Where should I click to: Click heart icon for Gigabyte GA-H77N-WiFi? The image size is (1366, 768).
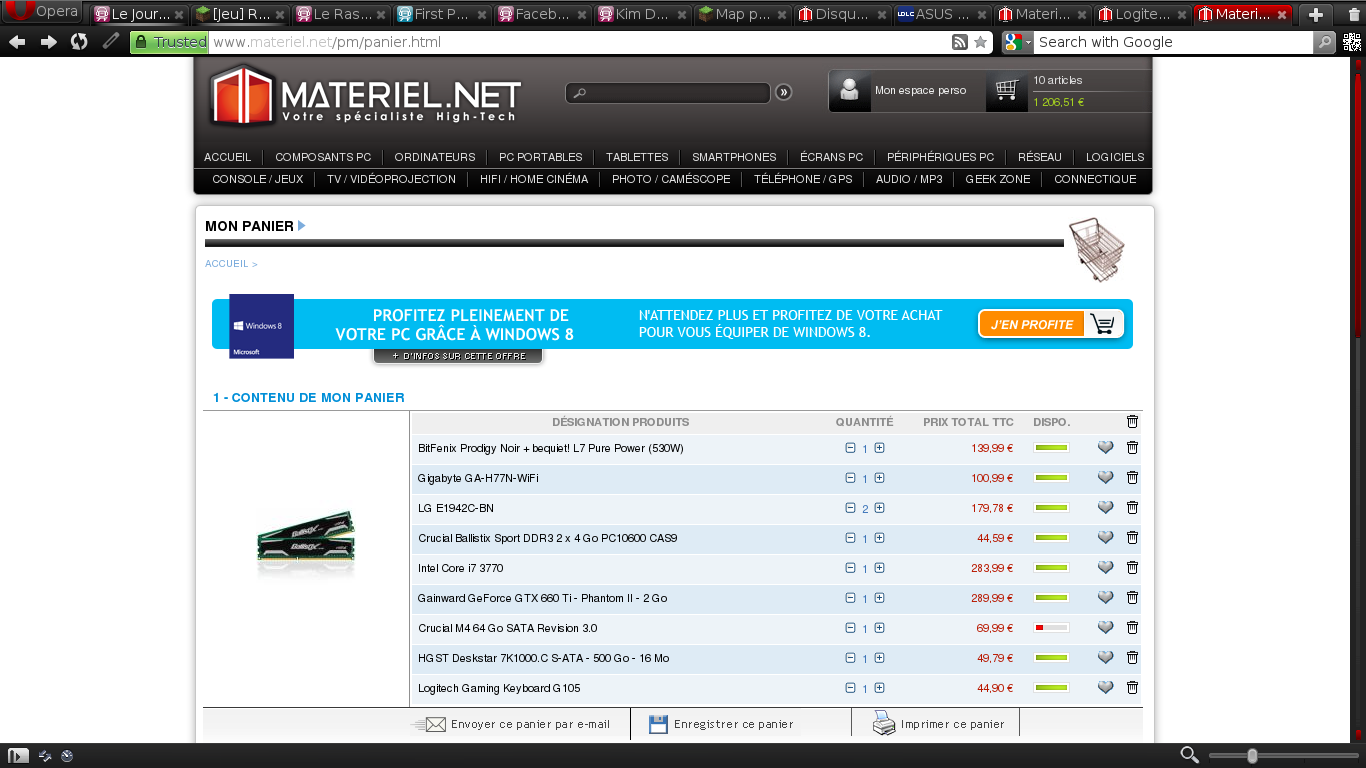(x=1105, y=478)
